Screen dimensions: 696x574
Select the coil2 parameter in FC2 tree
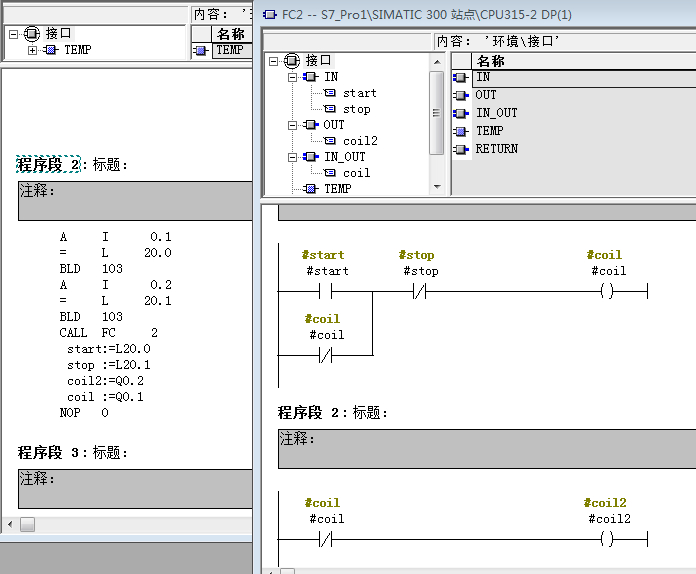(360, 141)
